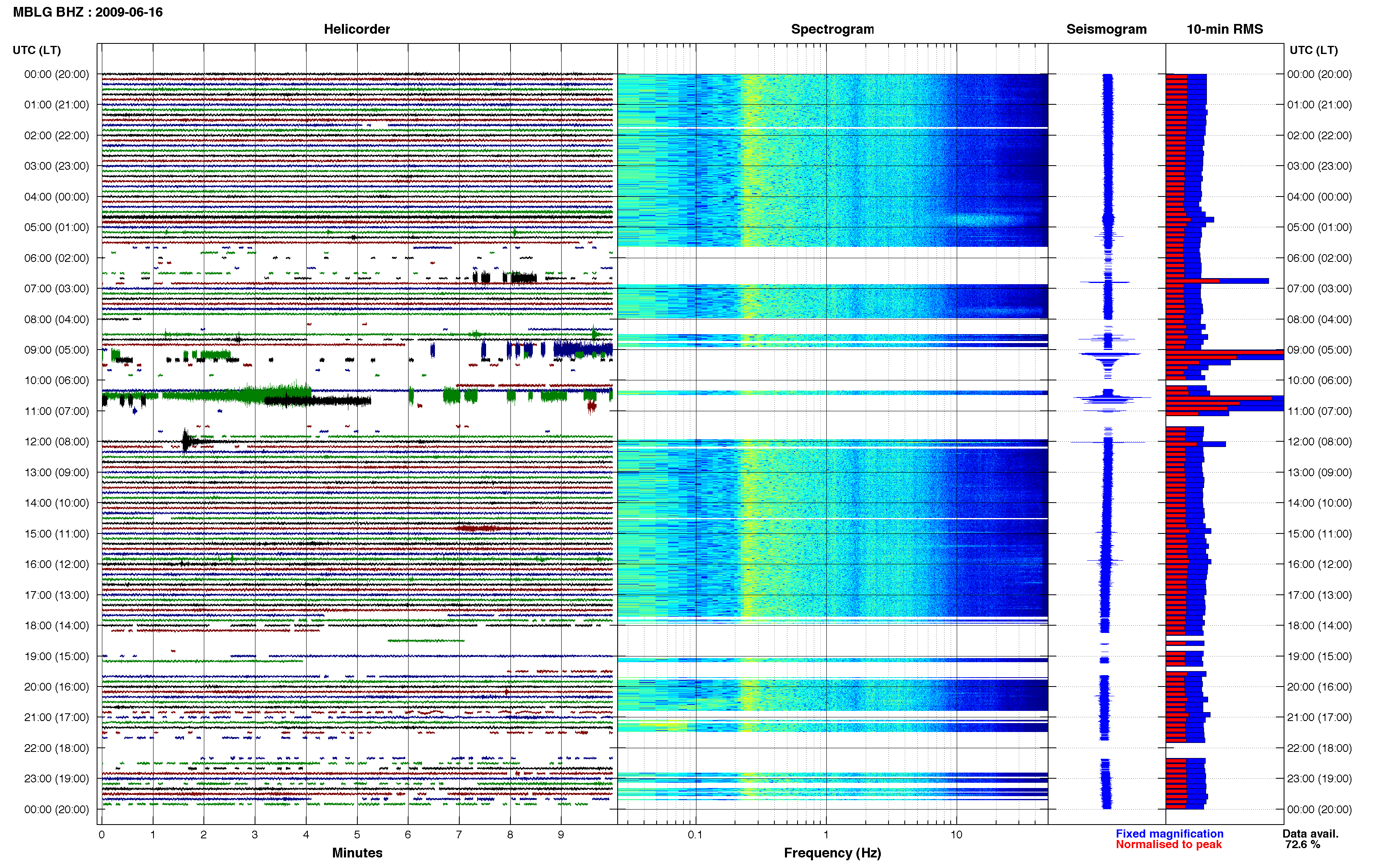Image resolution: width=1388 pixels, height=868 pixels.
Task: Click spectrogram frequency tick "0.1"
Action: (695, 835)
